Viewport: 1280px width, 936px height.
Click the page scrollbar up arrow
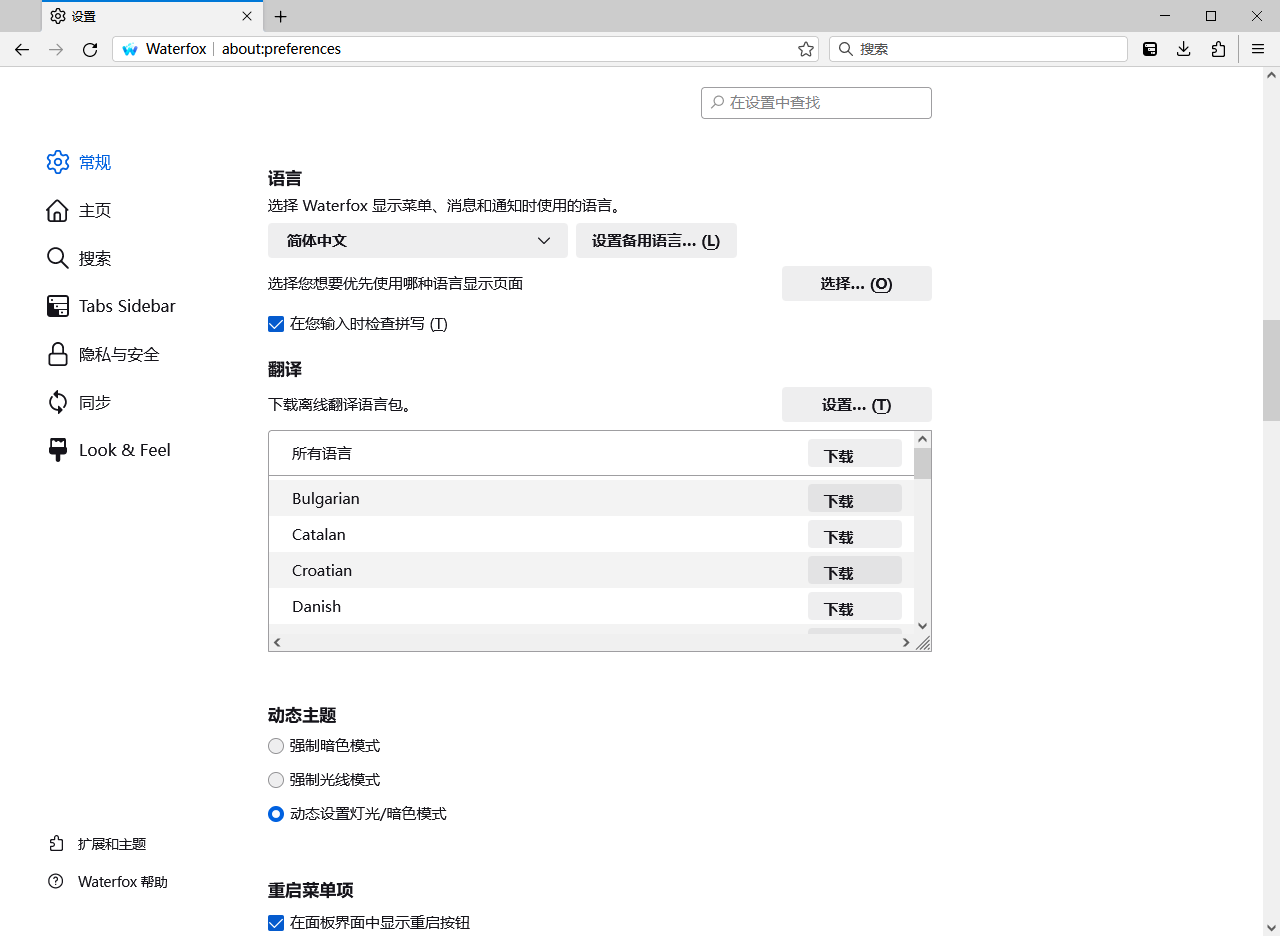pos(1271,75)
